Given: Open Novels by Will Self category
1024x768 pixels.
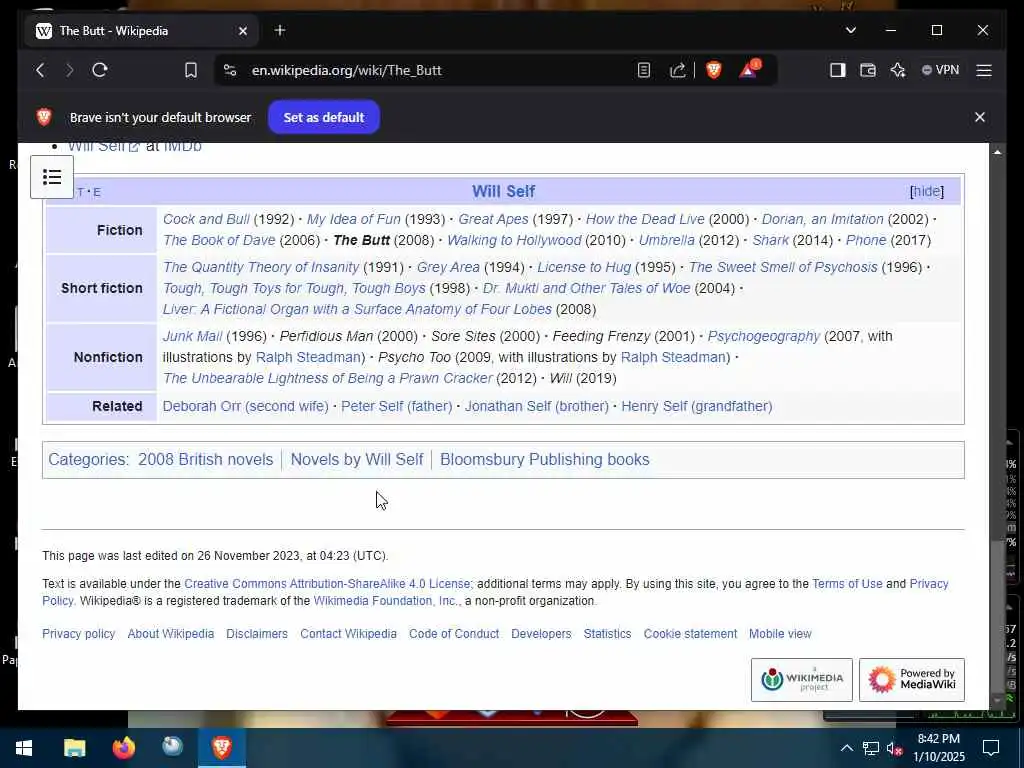Looking at the screenshot, I should tap(357, 460).
